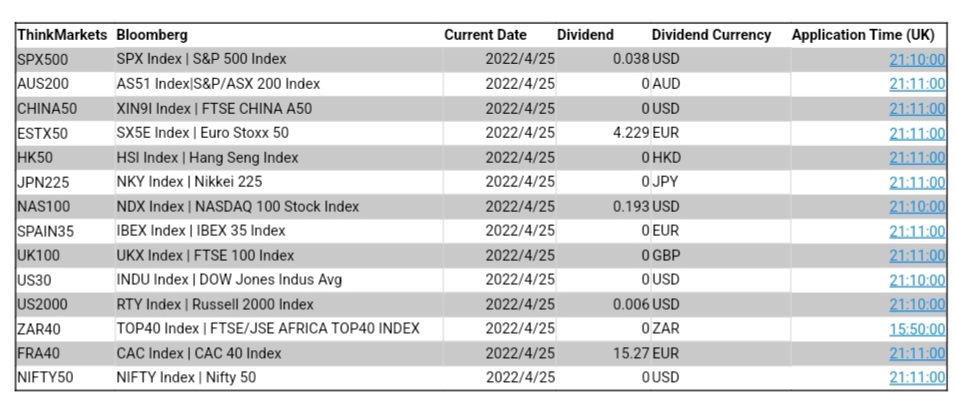Viewport: 956px width, 412px height.
Task: Click the ThinkMarkets column header
Action: click(61, 35)
